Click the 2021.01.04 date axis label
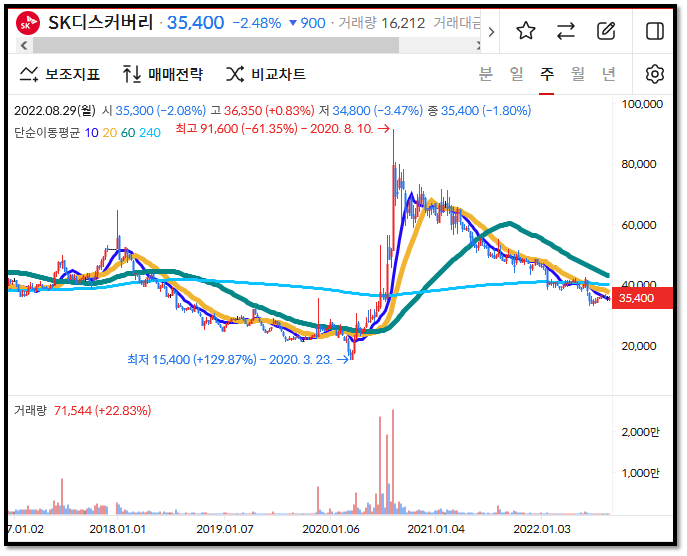The image size is (687, 556). [x=436, y=529]
